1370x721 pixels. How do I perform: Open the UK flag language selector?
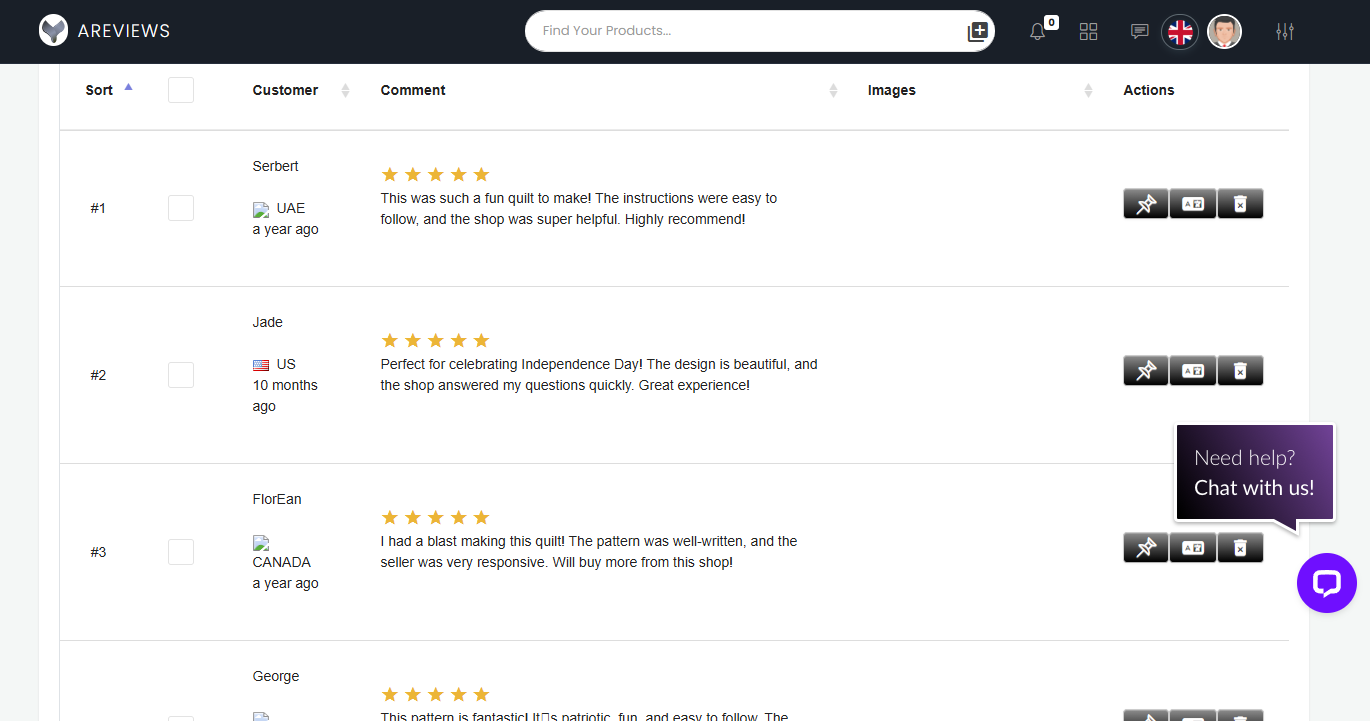(x=1180, y=32)
